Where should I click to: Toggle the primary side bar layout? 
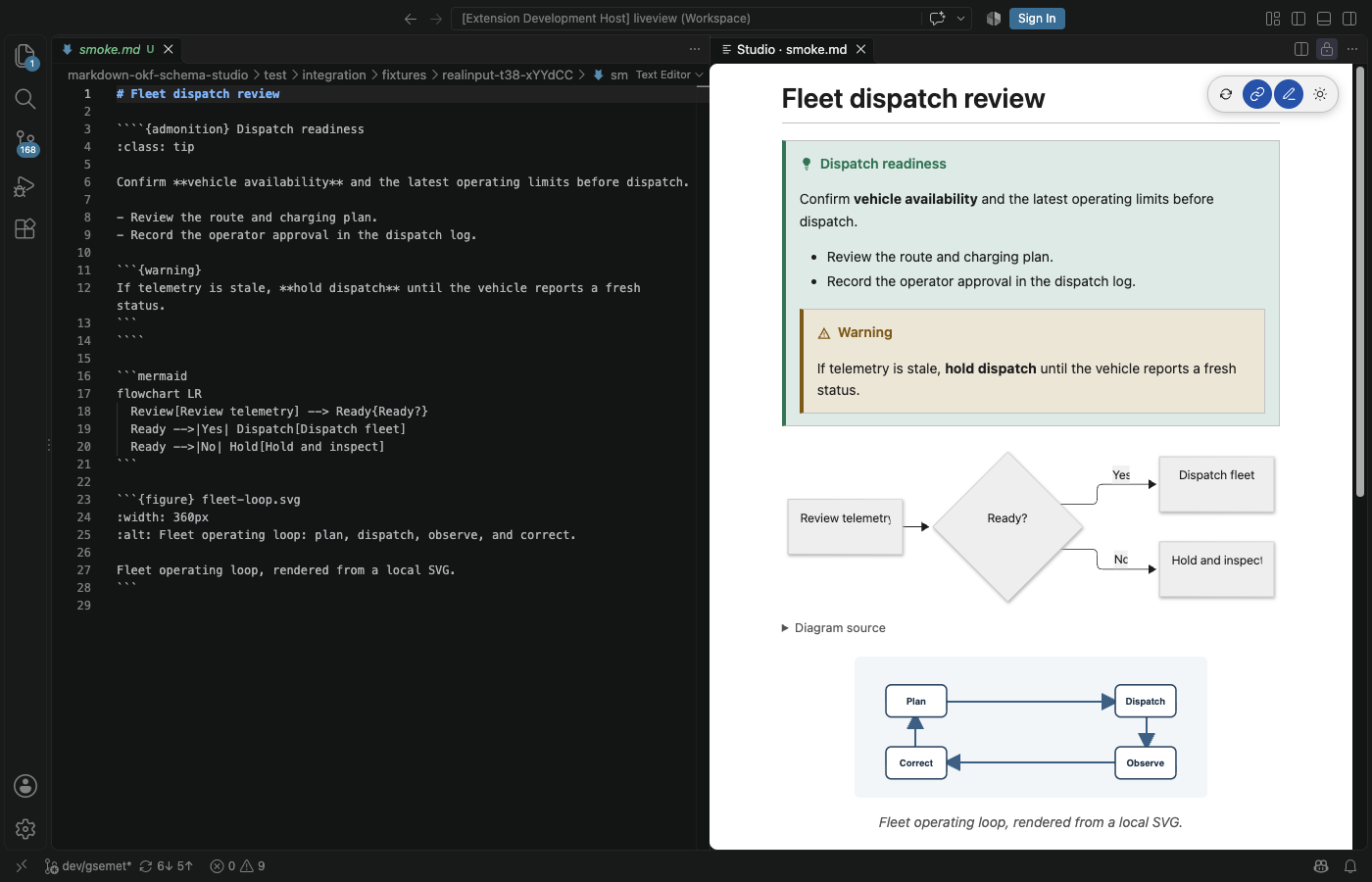(x=1298, y=19)
